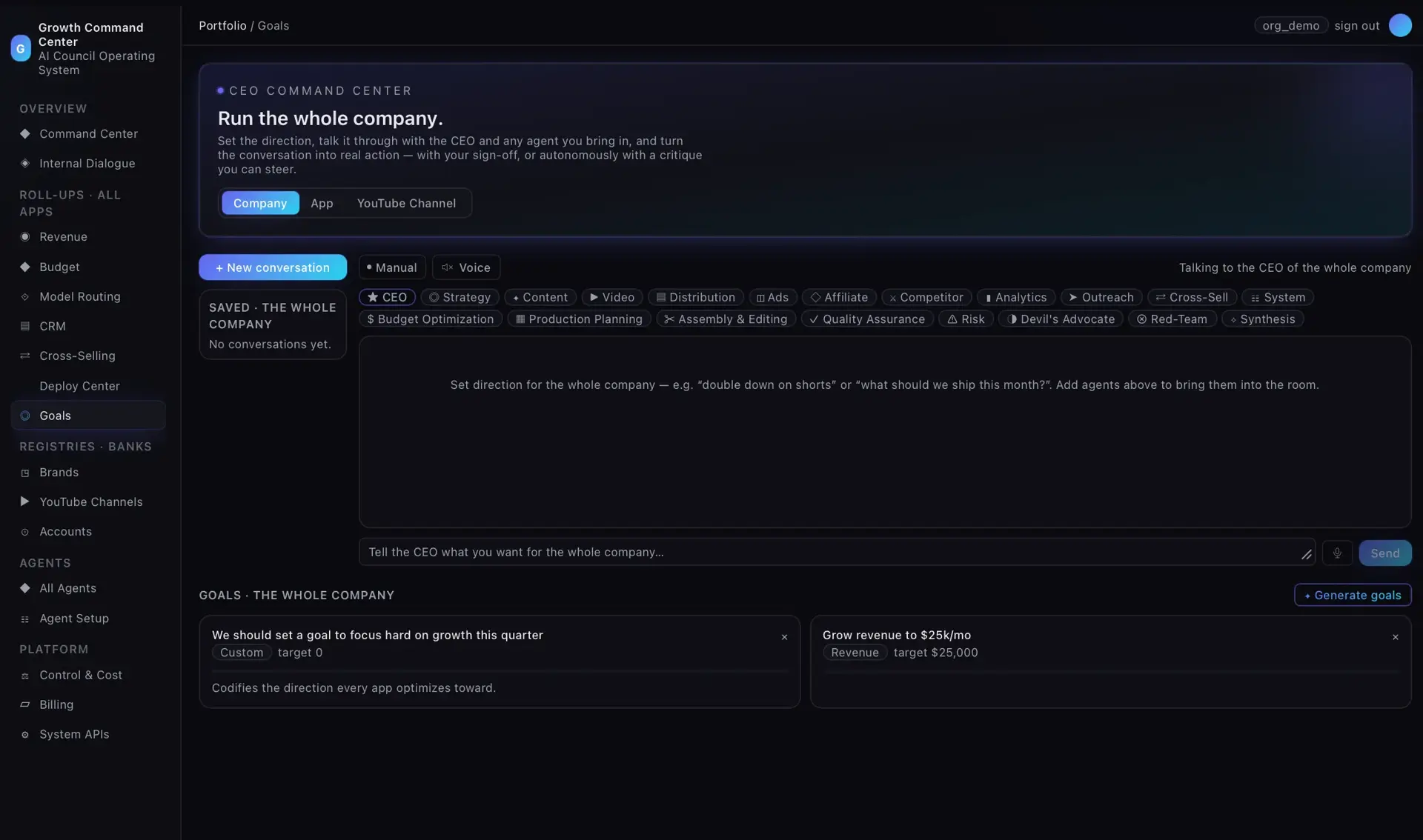Open All Agents page
Screen dimensions: 1423x840
(x=88, y=588)
